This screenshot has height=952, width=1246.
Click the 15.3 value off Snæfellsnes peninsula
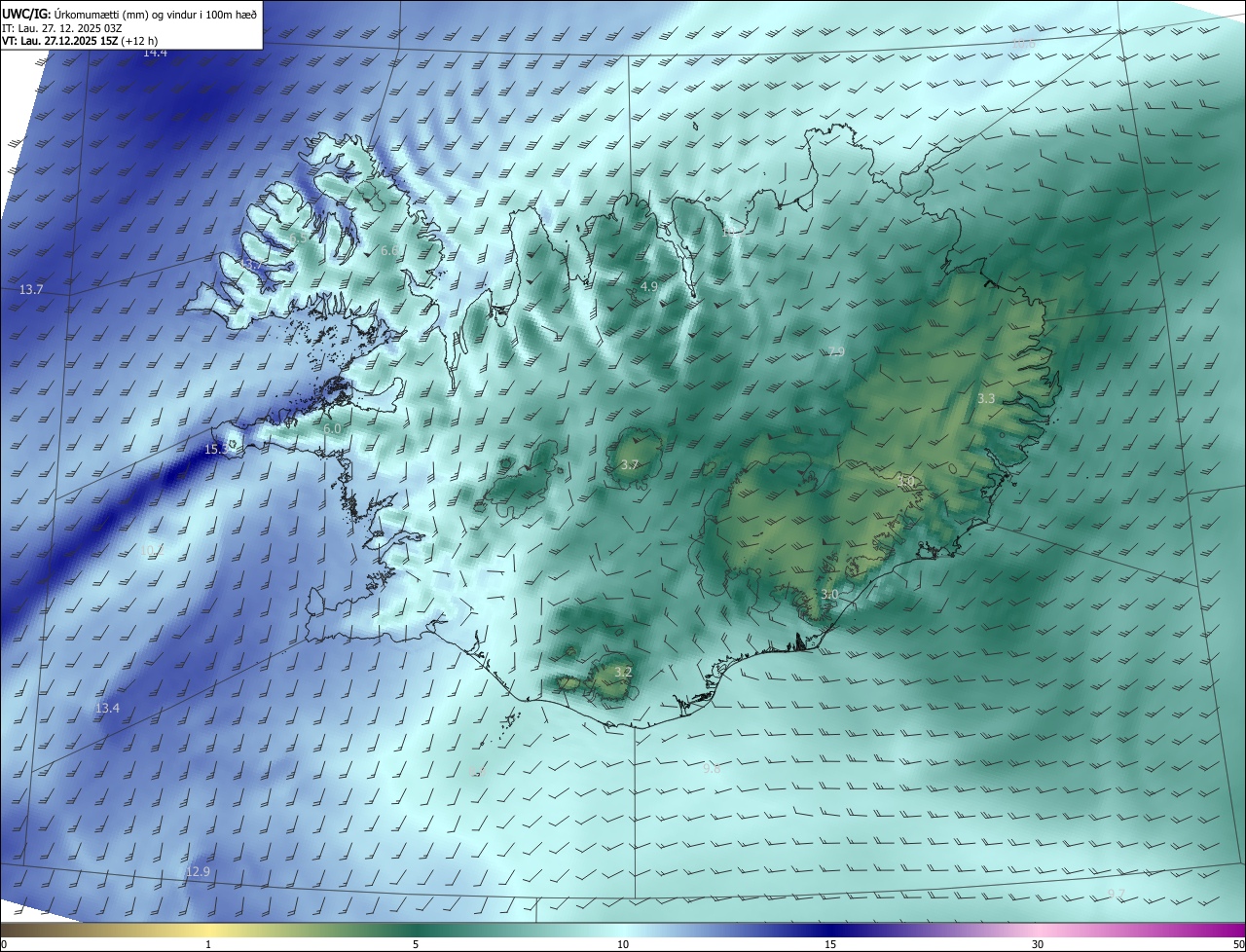coord(216,450)
